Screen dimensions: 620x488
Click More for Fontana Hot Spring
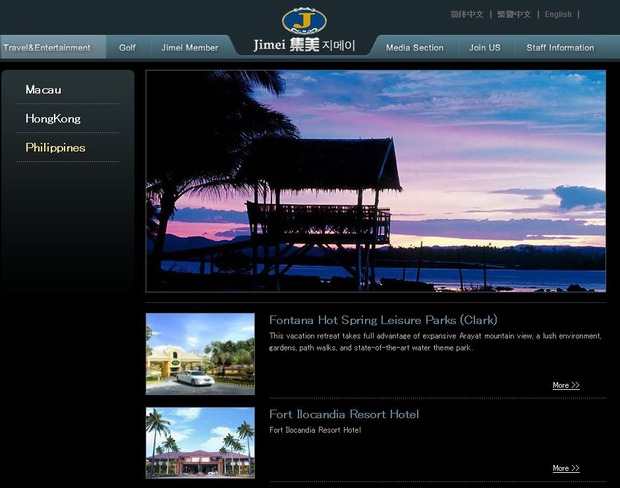point(566,385)
